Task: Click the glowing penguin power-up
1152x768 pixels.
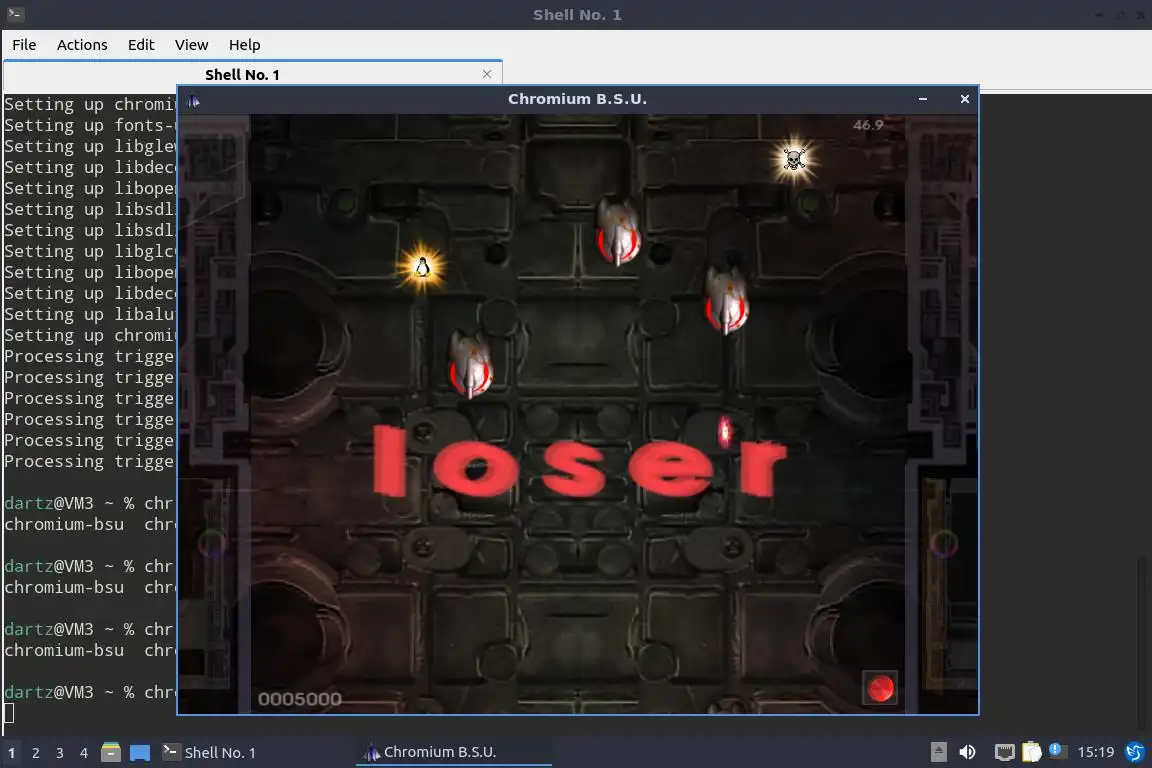Action: [422, 267]
